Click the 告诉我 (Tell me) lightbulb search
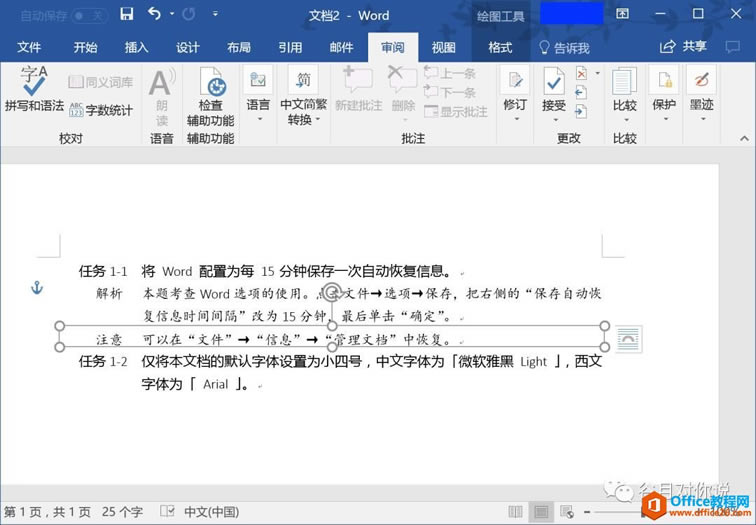Viewport: 756px width, 525px height. pos(564,48)
